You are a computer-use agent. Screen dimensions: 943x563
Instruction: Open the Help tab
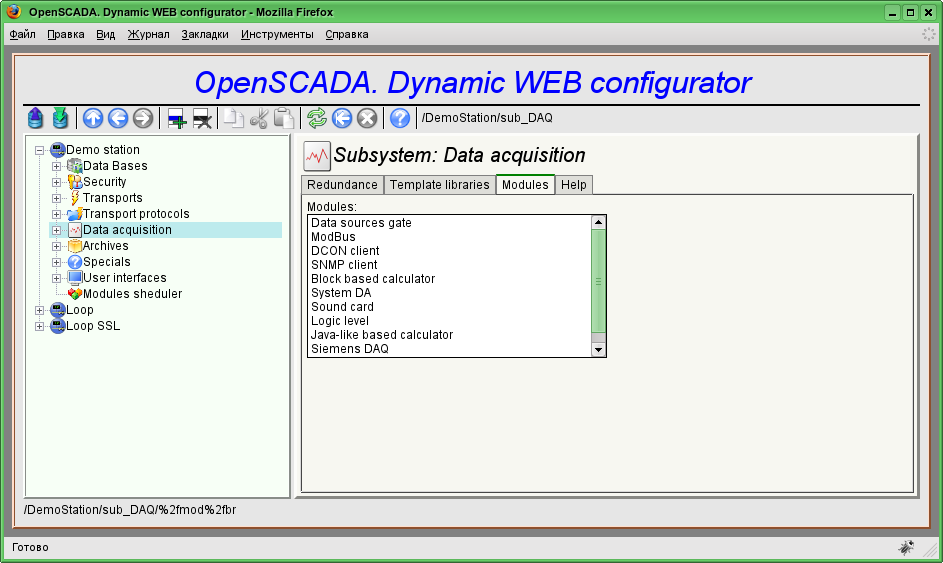(574, 185)
